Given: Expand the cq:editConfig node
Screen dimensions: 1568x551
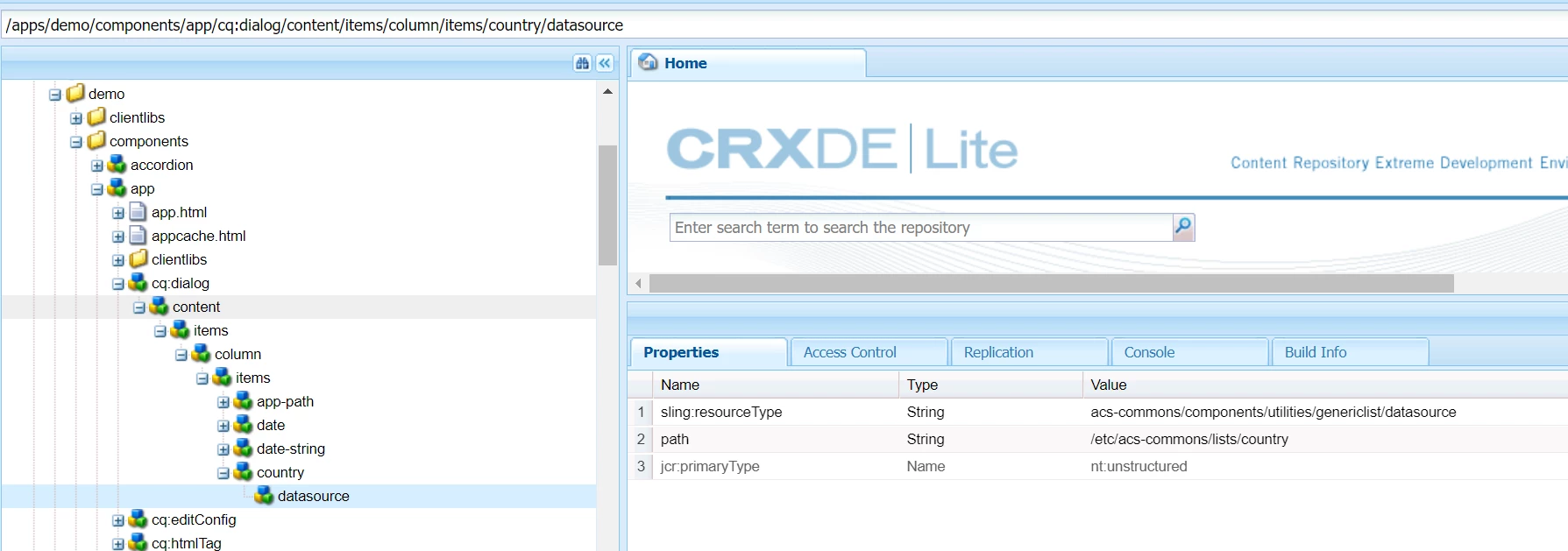Looking at the screenshot, I should (x=118, y=520).
